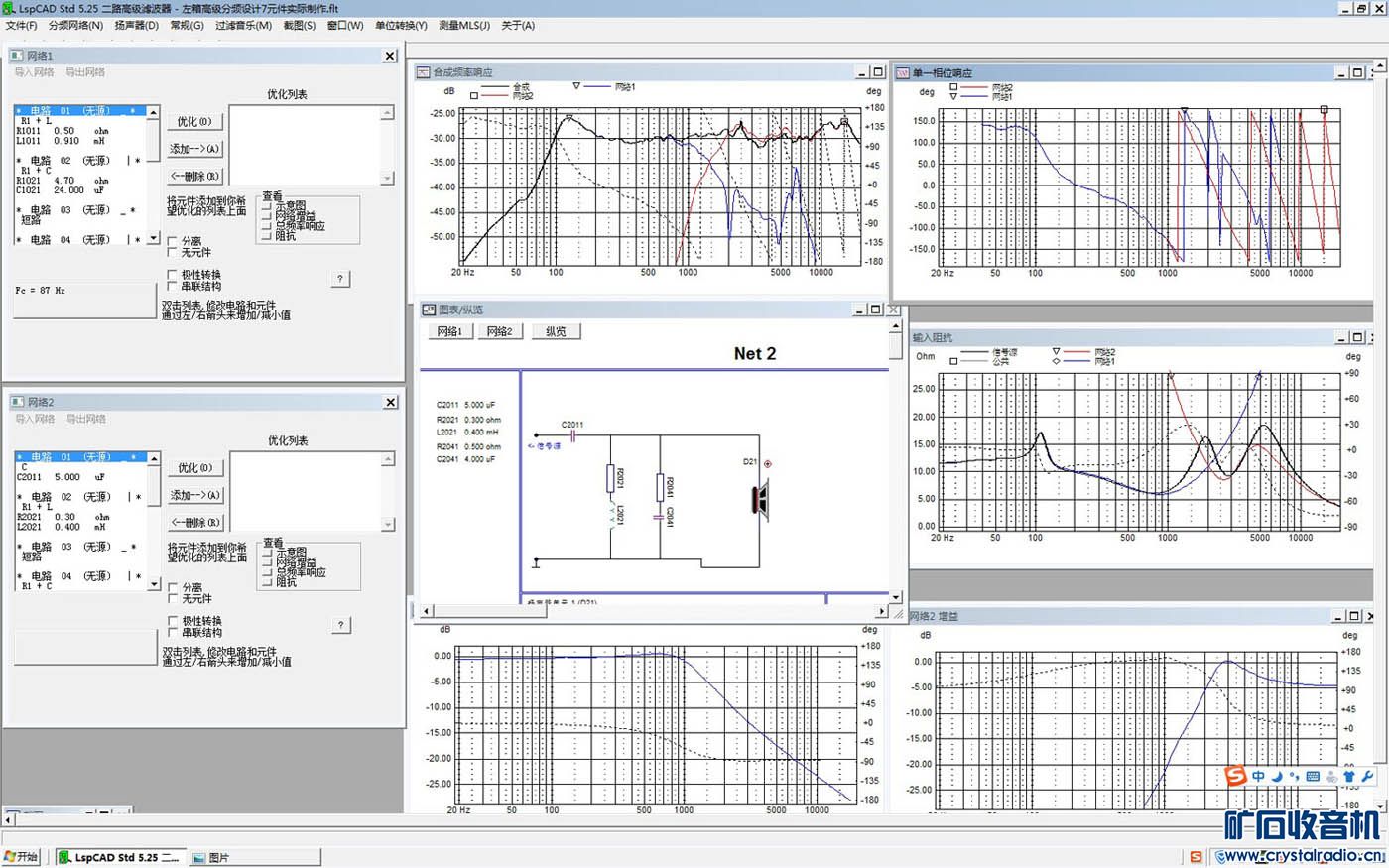
Task: Click the 合成频率响应 window title icon
Action: (x=423, y=72)
